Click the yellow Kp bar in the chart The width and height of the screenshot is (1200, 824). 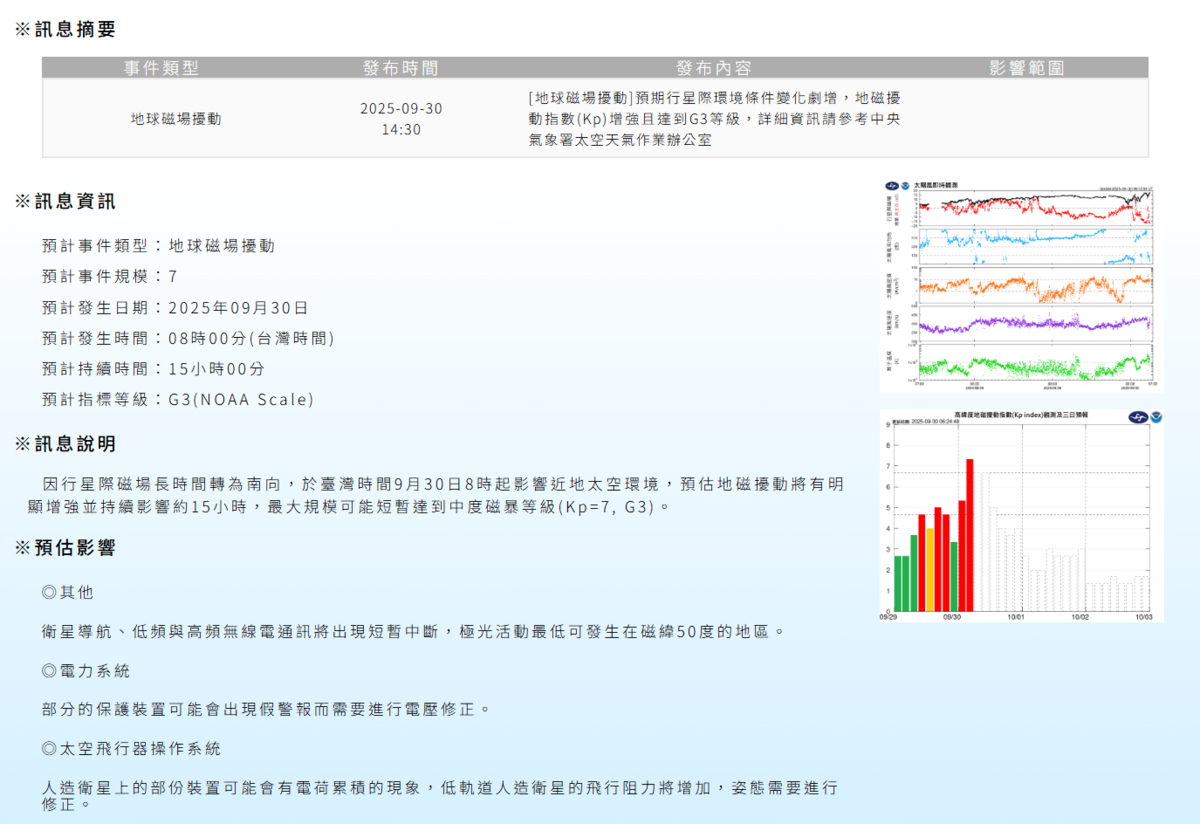coord(930,569)
